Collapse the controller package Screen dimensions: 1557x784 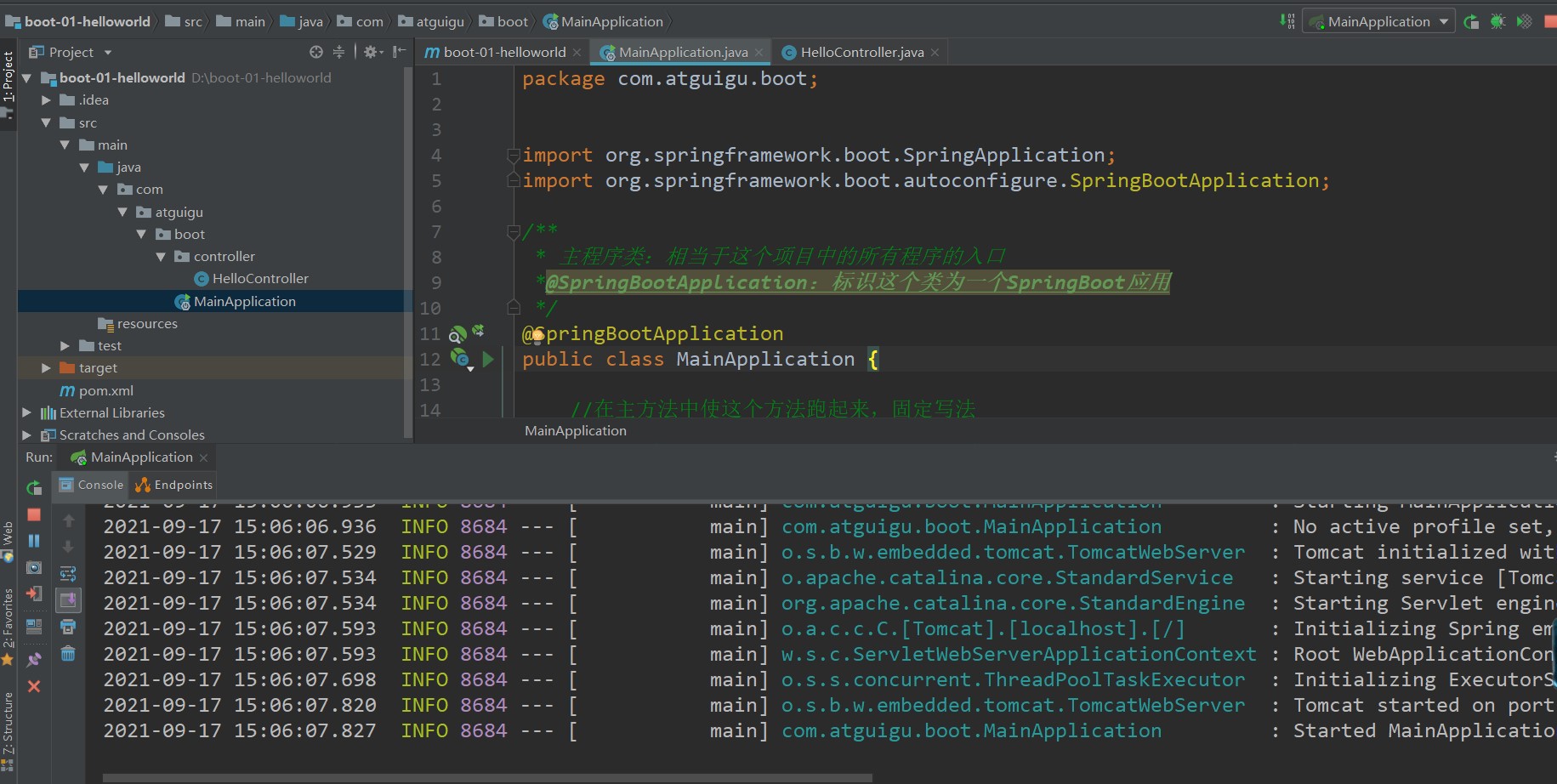click(160, 256)
